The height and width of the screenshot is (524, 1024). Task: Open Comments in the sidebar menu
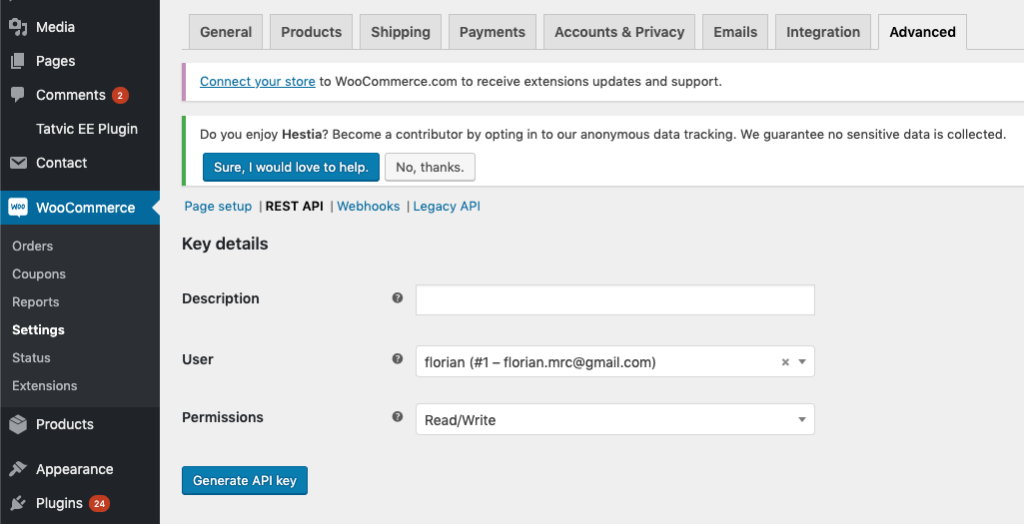click(x=71, y=95)
